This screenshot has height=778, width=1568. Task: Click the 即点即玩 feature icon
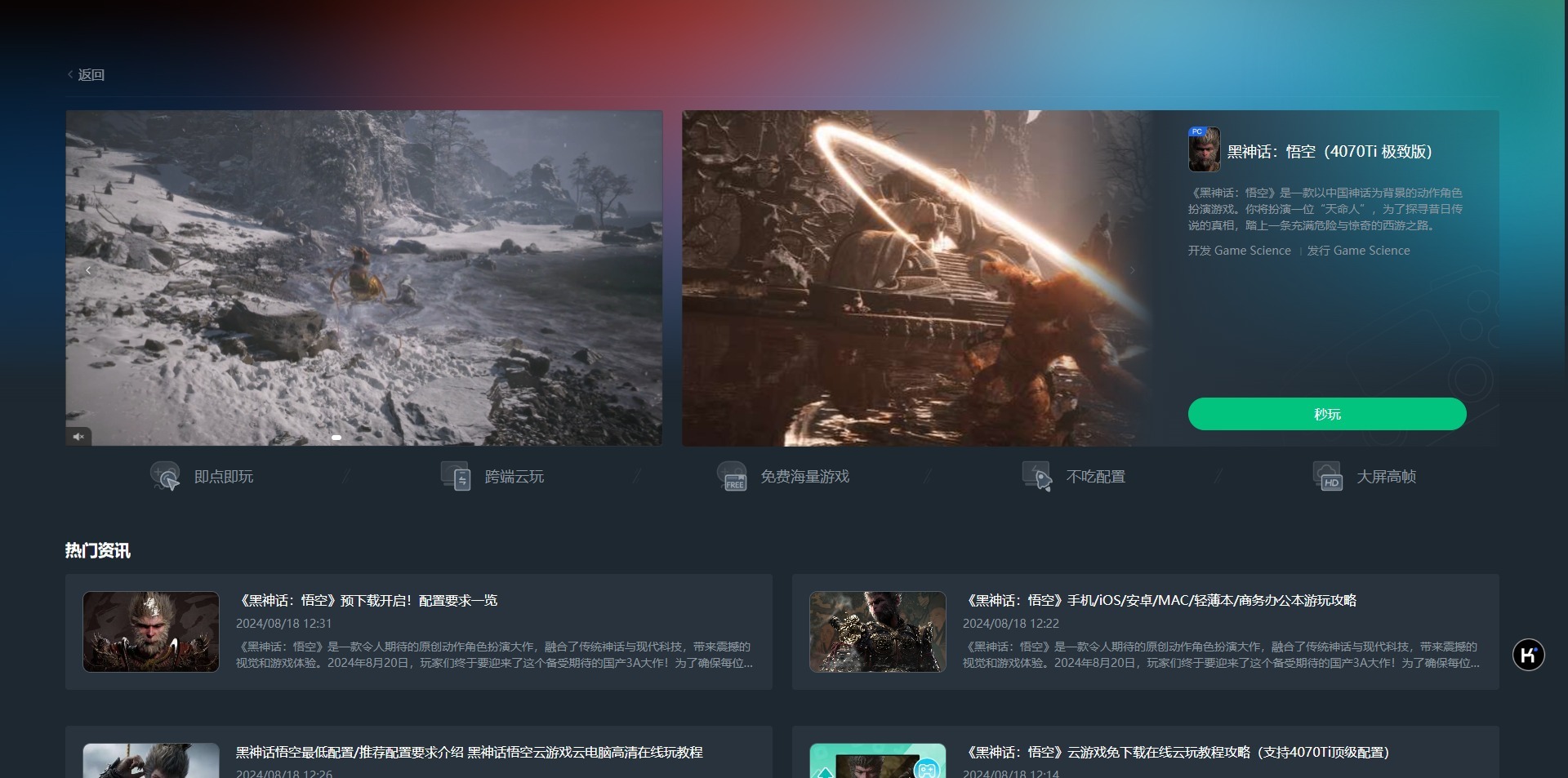coord(165,476)
